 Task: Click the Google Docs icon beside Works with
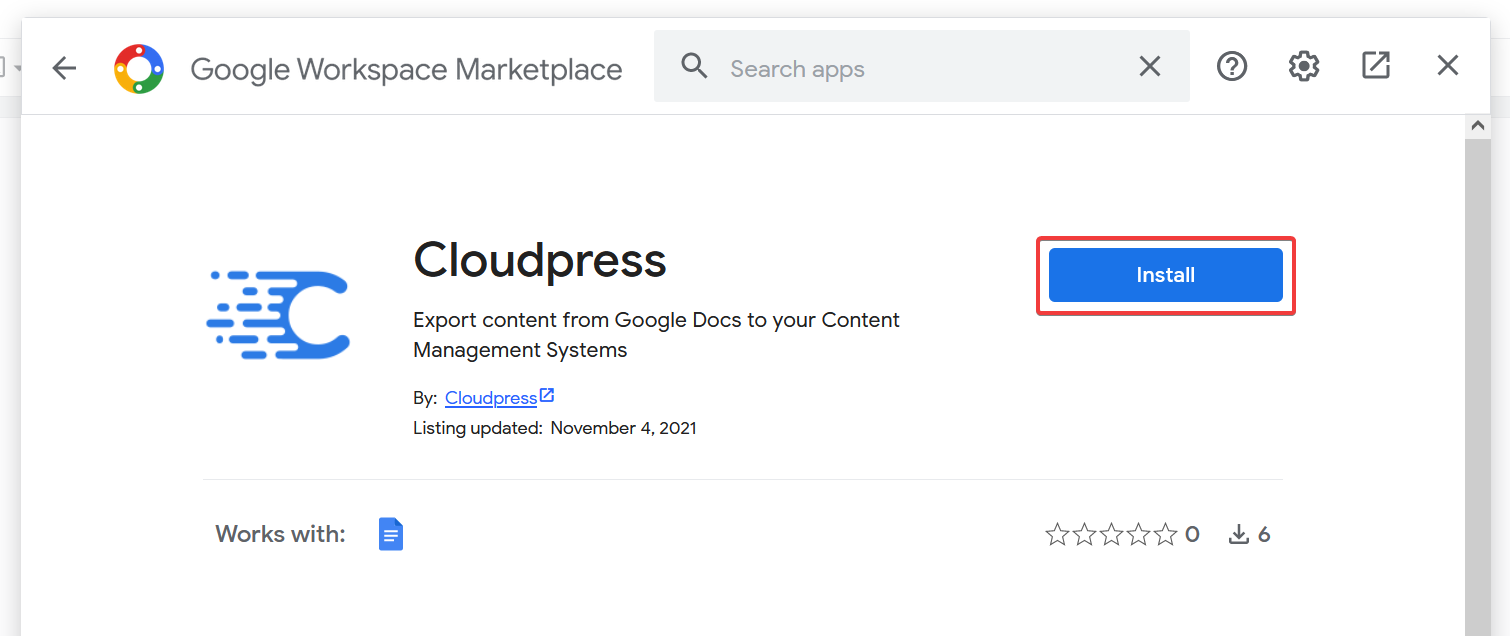tap(391, 534)
